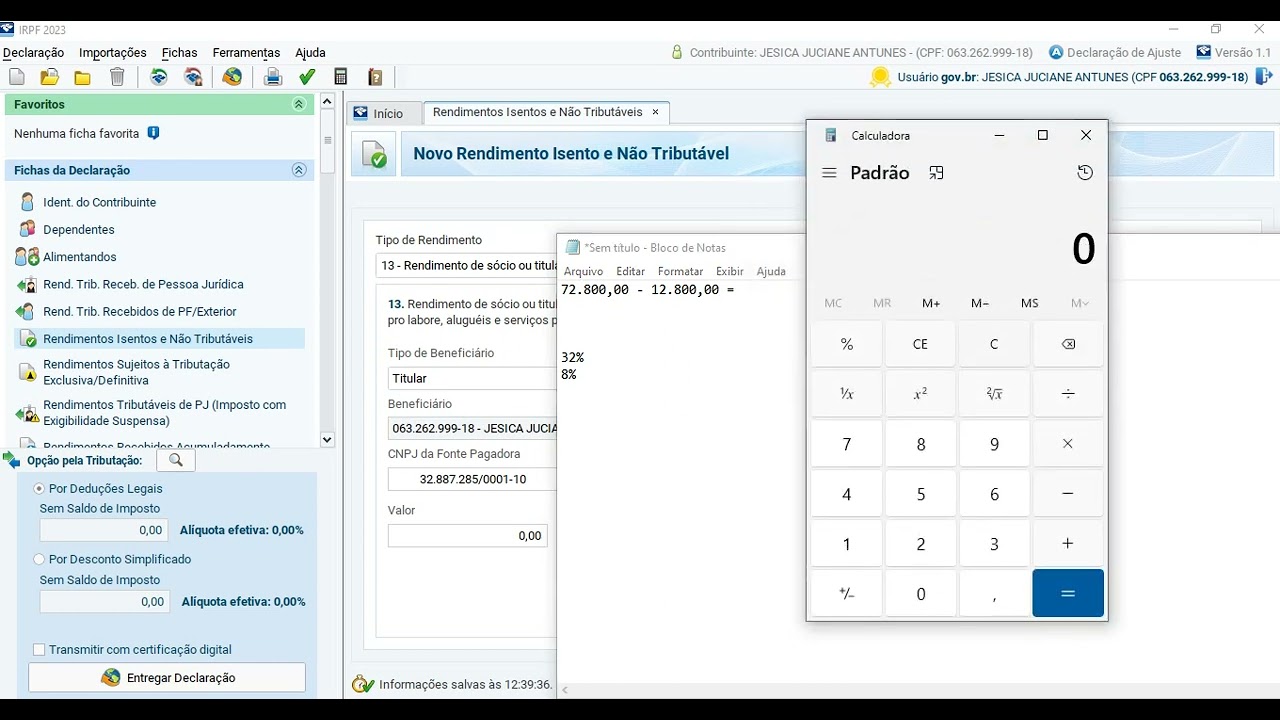Click the trash can delete icon
Image resolution: width=1280 pixels, height=720 pixels.
click(117, 77)
